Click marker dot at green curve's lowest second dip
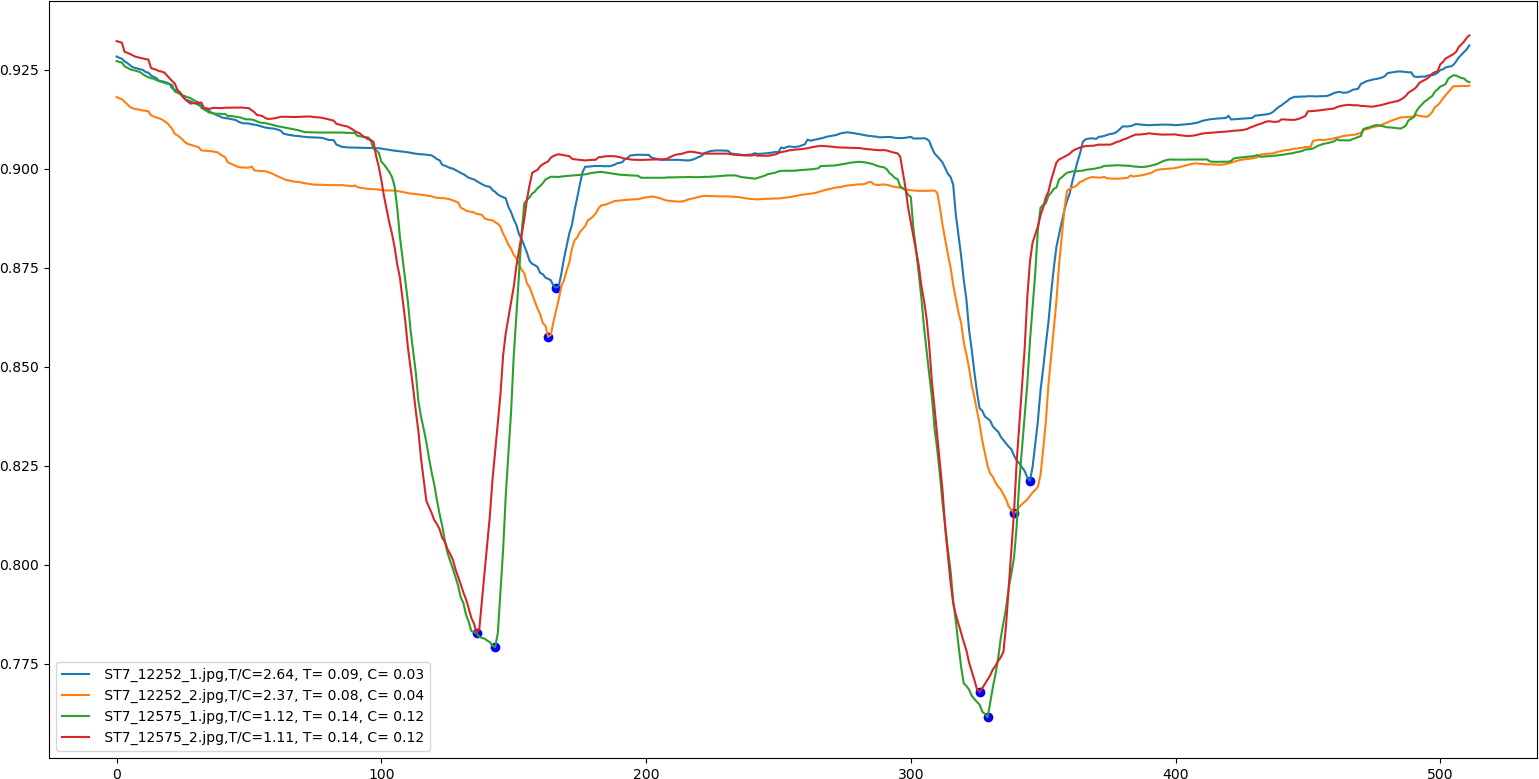 (x=988, y=717)
